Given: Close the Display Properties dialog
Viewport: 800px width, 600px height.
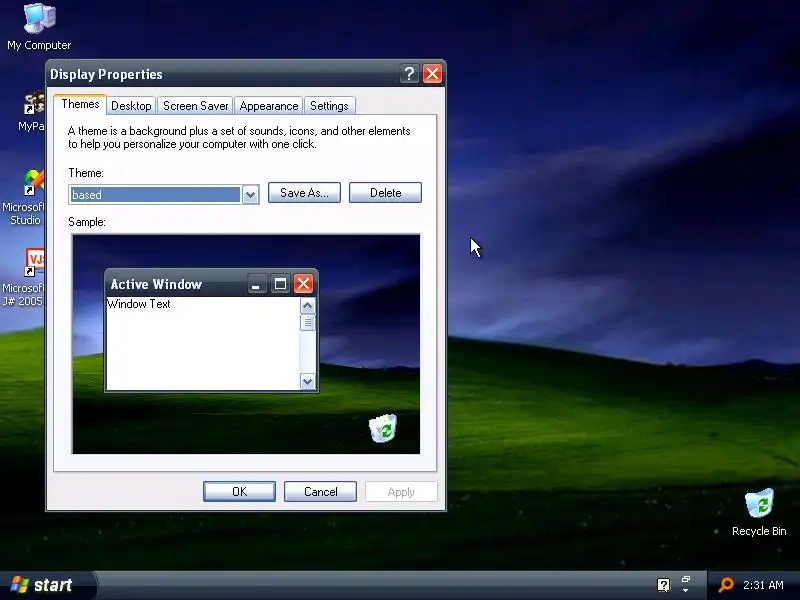Looking at the screenshot, I should point(432,74).
